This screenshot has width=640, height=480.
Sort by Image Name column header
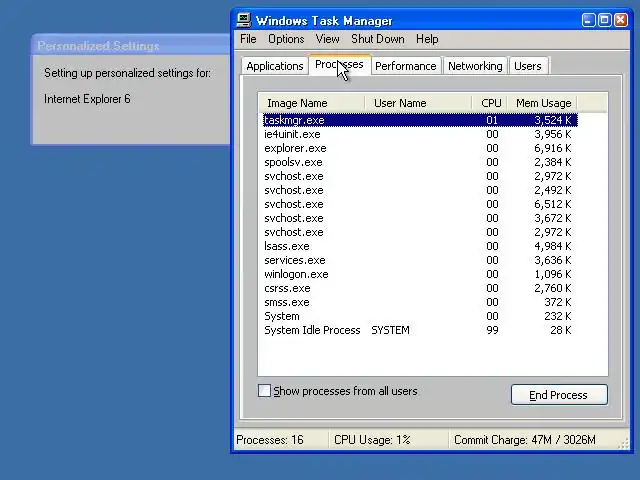click(312, 103)
